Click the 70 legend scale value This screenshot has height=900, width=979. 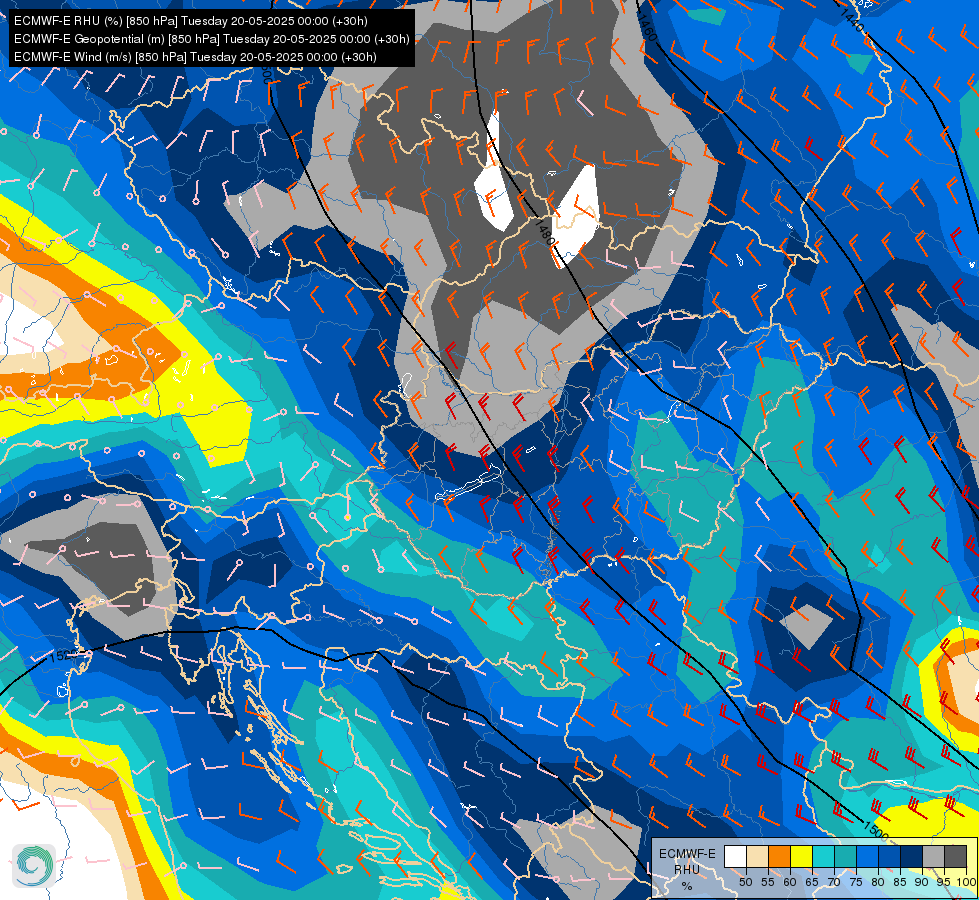point(834,882)
